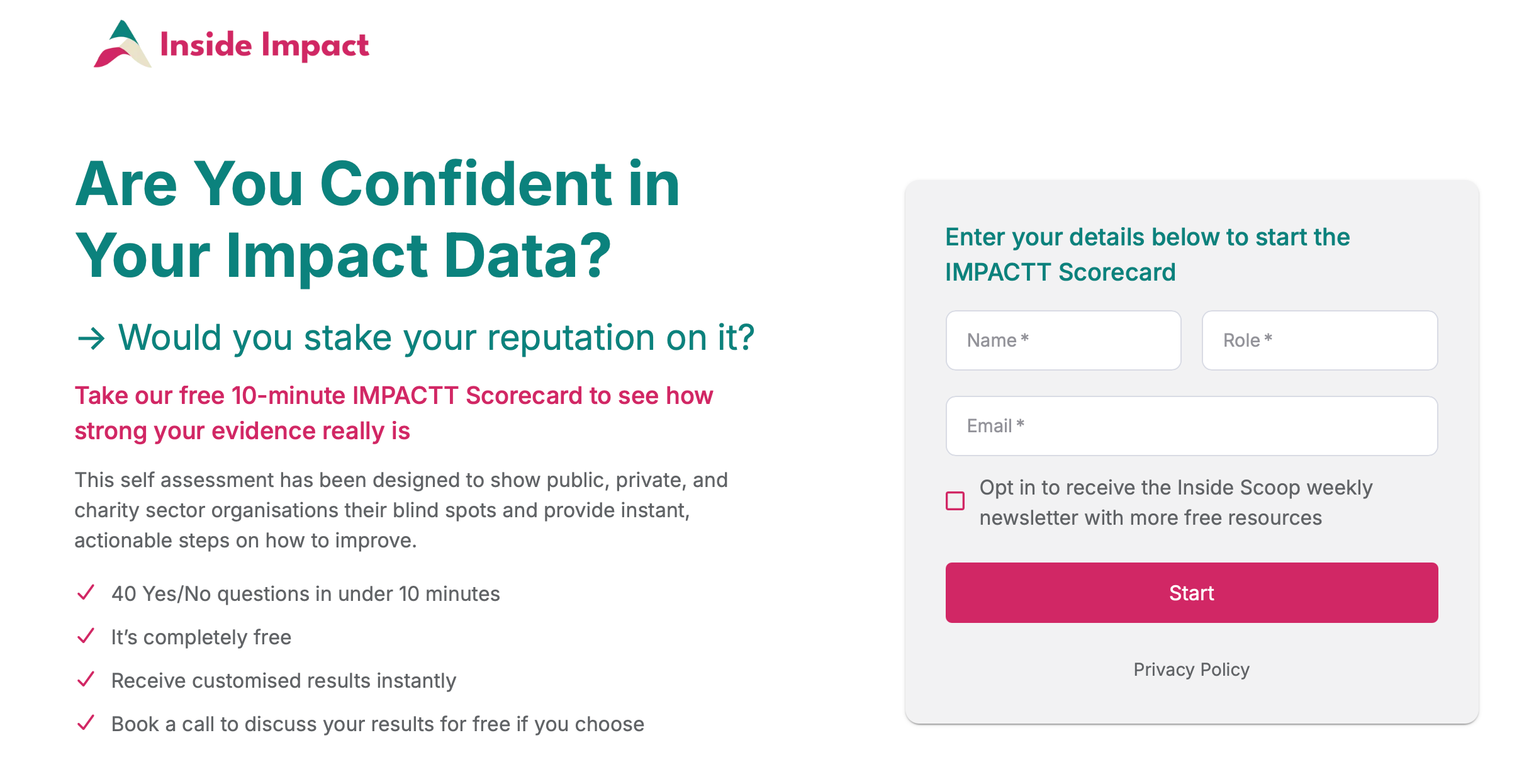Click the arrow icon before reputation question
Viewport: 1529px width, 784px height.
[91, 339]
